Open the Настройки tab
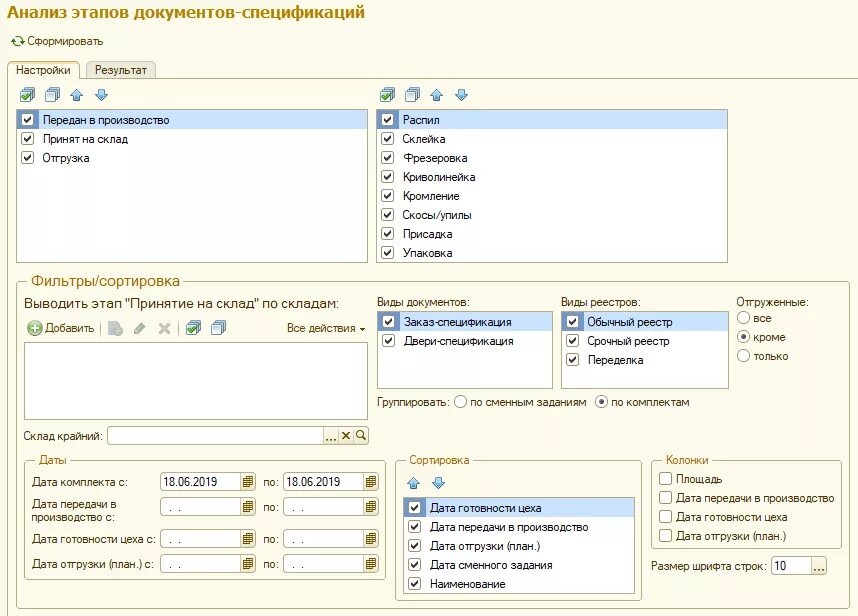The image size is (858, 616). [43, 70]
